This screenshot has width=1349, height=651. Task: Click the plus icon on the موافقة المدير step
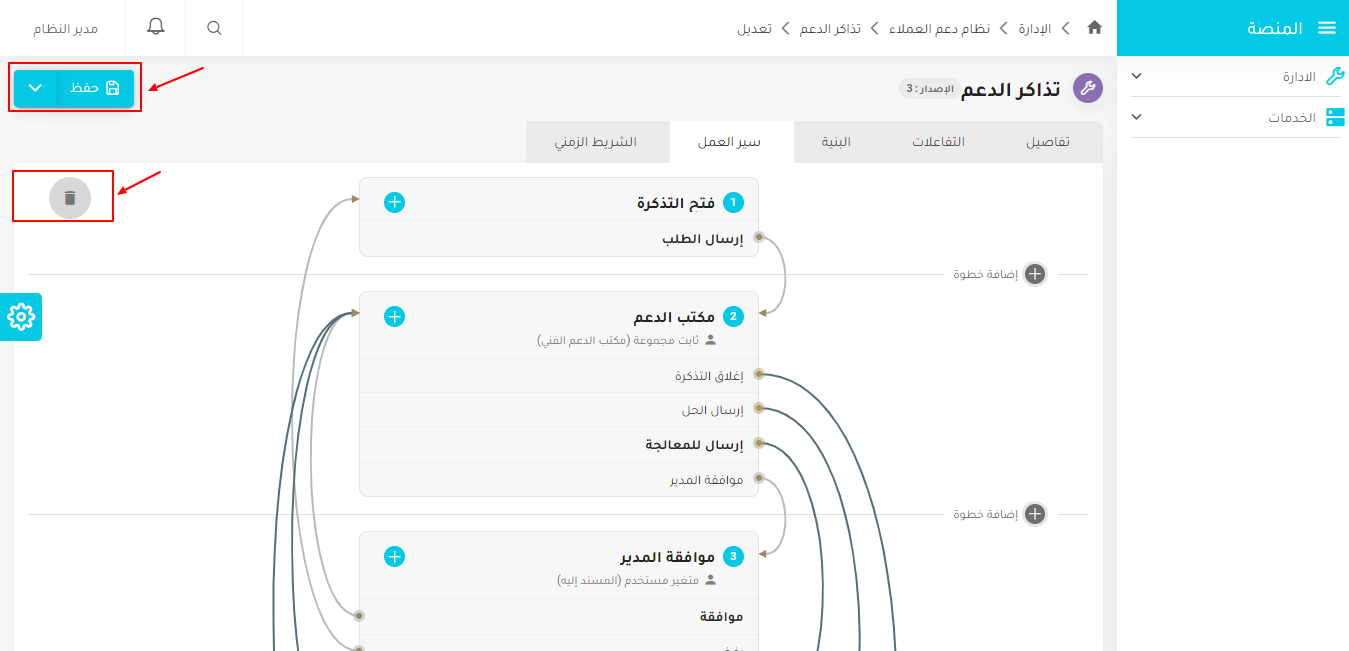[x=394, y=556]
